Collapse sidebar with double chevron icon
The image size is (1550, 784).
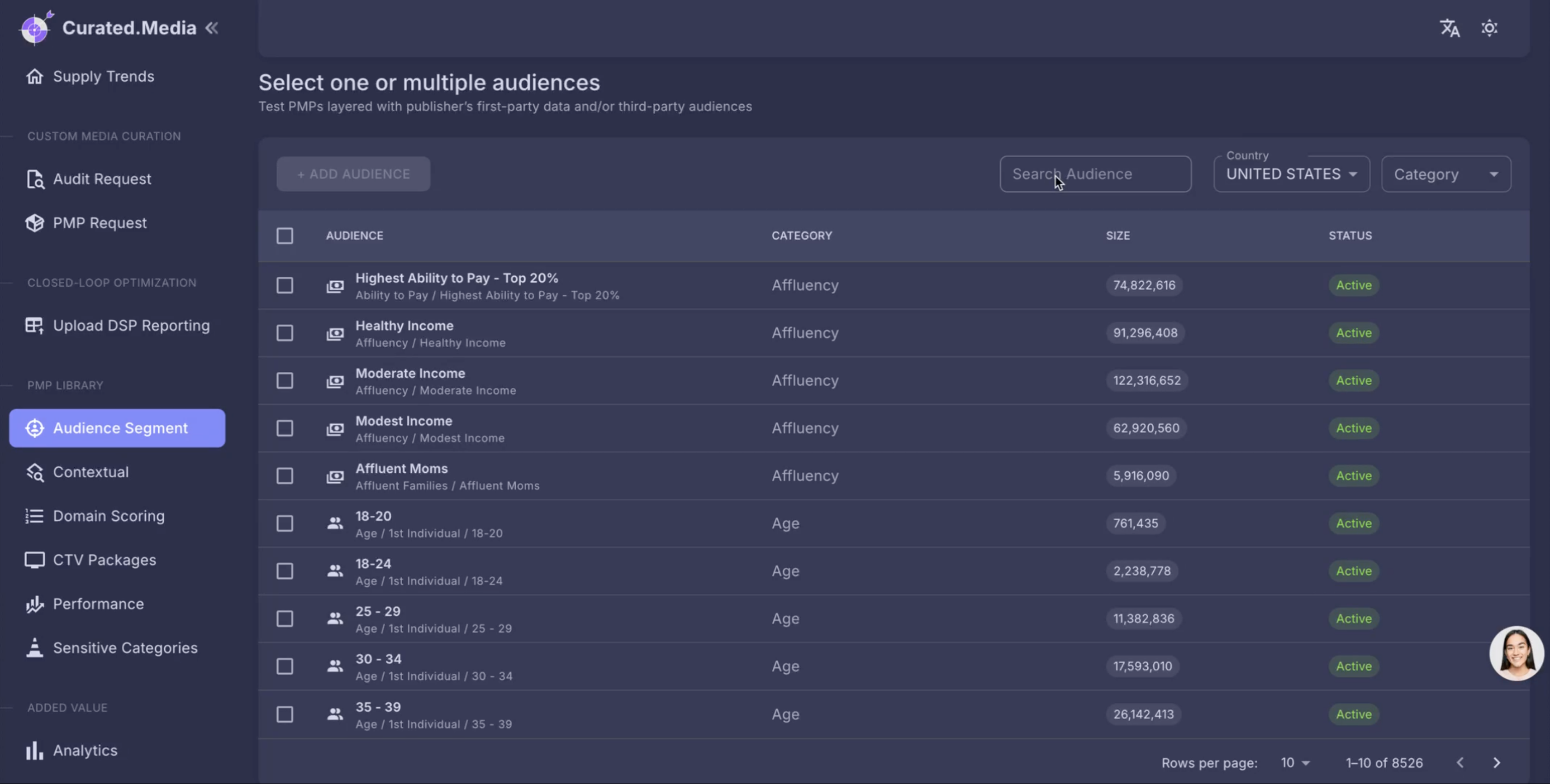pyautogui.click(x=212, y=28)
